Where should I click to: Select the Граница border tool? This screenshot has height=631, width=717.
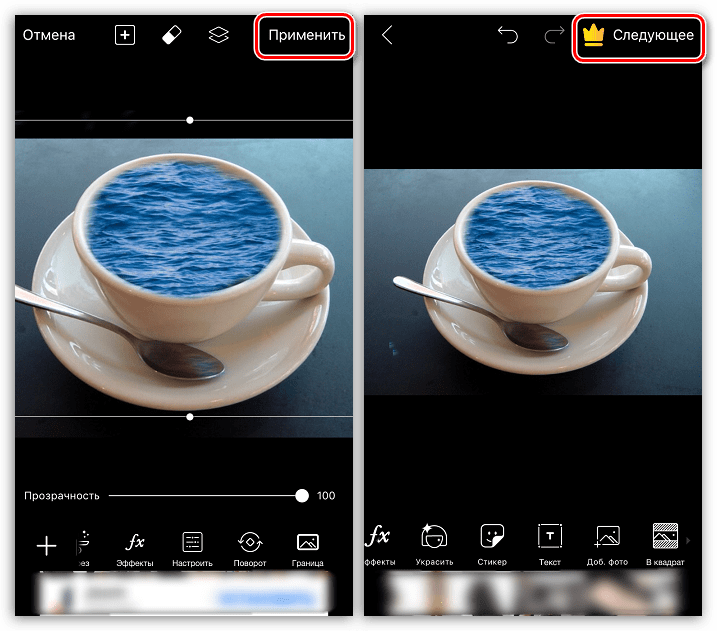pos(308,549)
